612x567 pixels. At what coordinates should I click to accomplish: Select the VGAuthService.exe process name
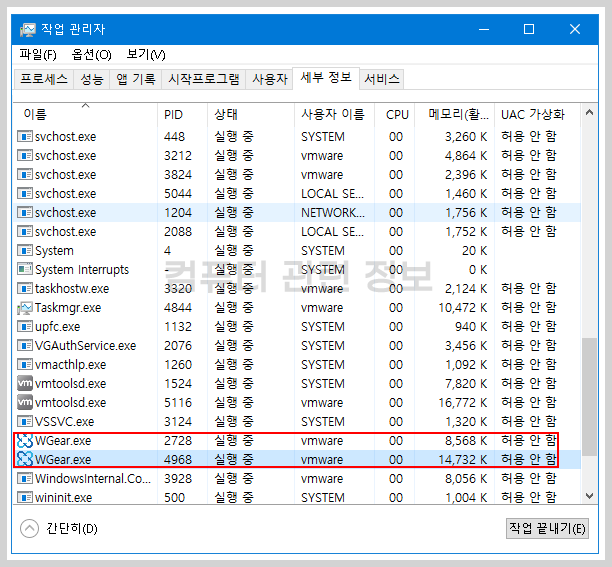[x=85, y=346]
